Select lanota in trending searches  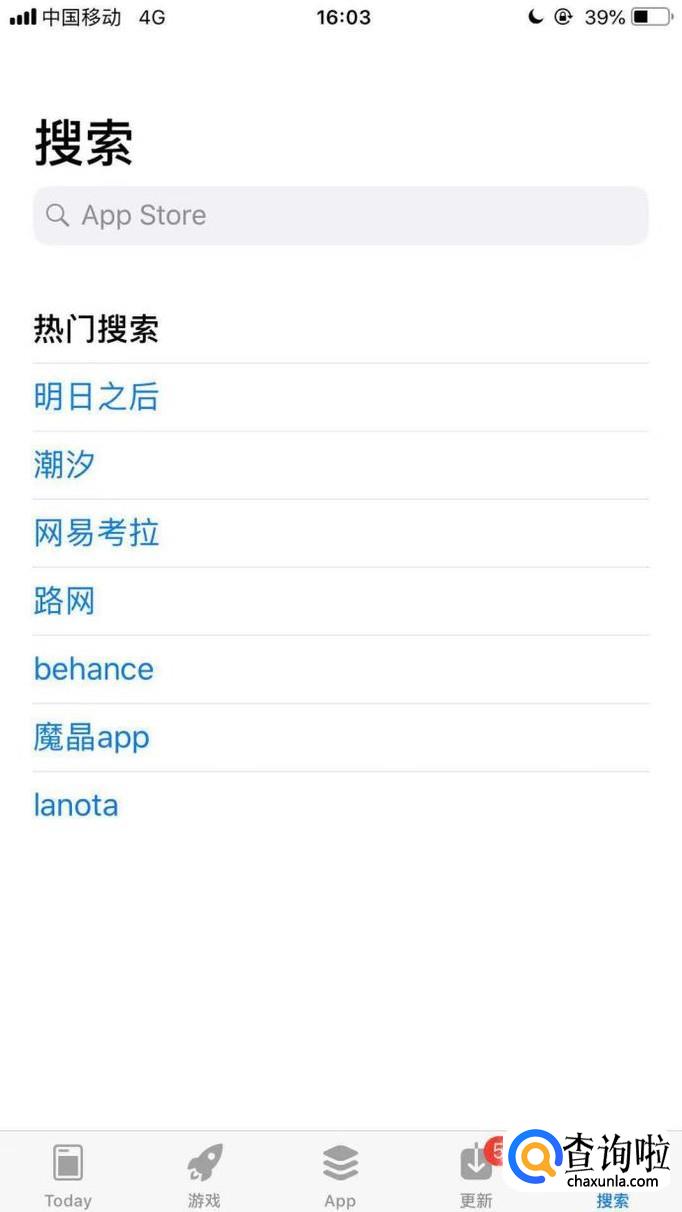tap(76, 805)
